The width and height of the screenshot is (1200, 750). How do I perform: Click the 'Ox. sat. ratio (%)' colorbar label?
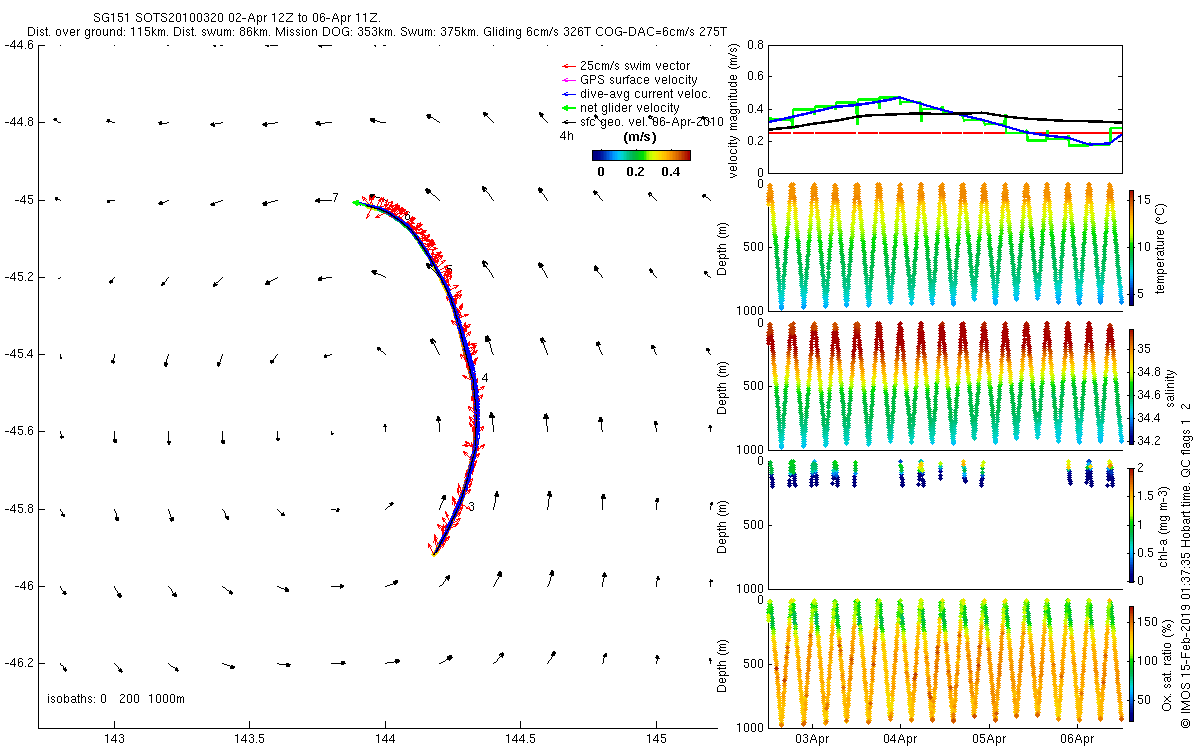[1167, 663]
